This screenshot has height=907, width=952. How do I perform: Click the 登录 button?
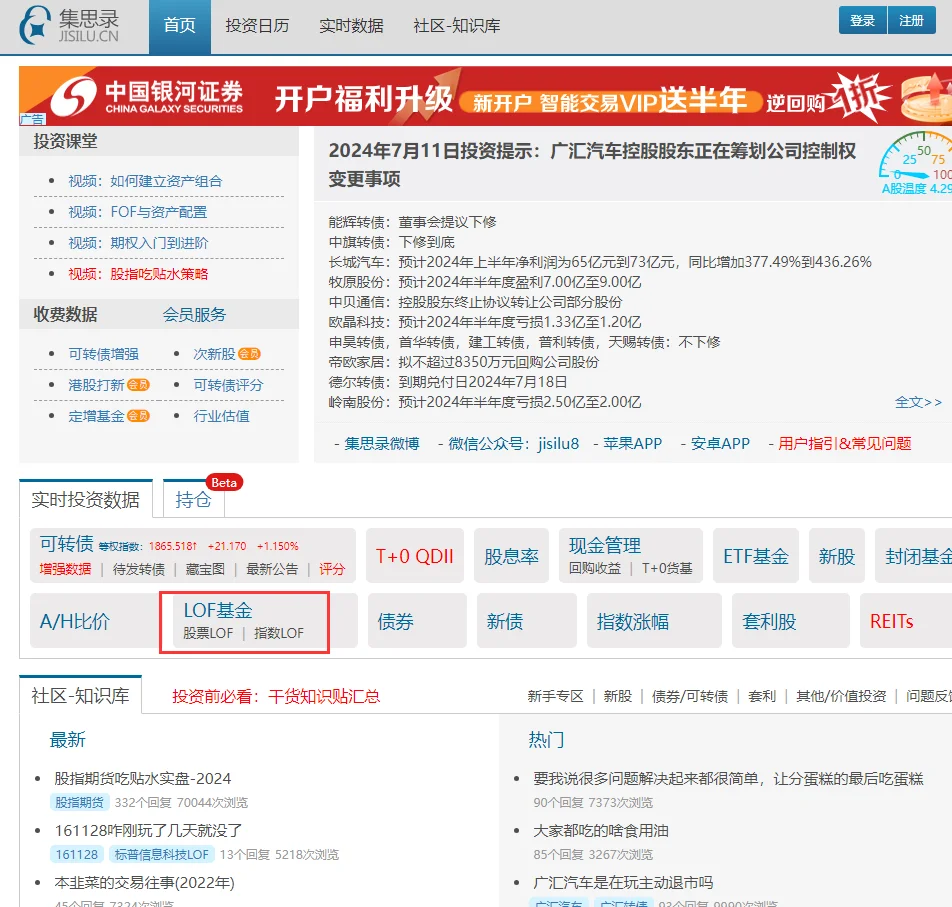point(861,20)
